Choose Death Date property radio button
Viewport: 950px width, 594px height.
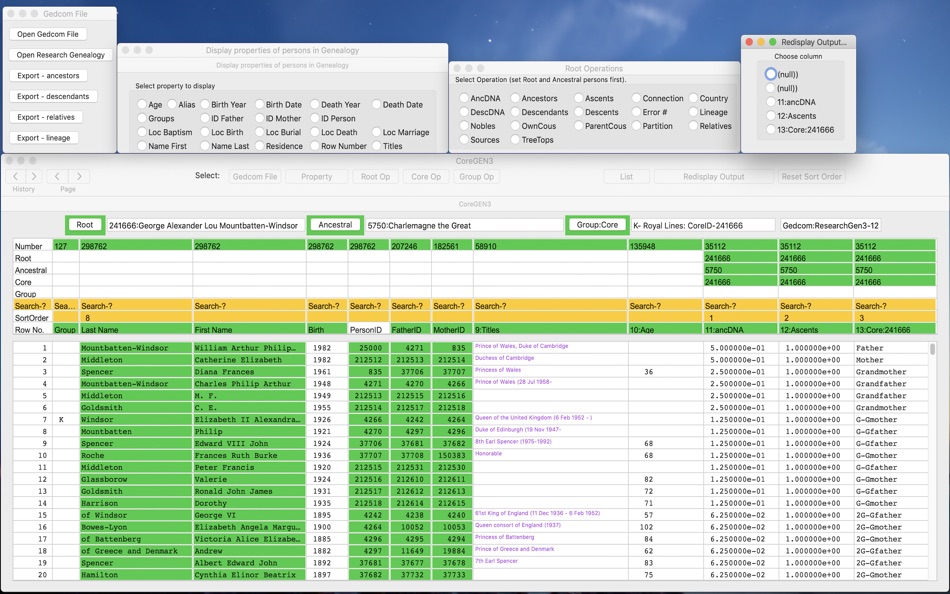376,104
